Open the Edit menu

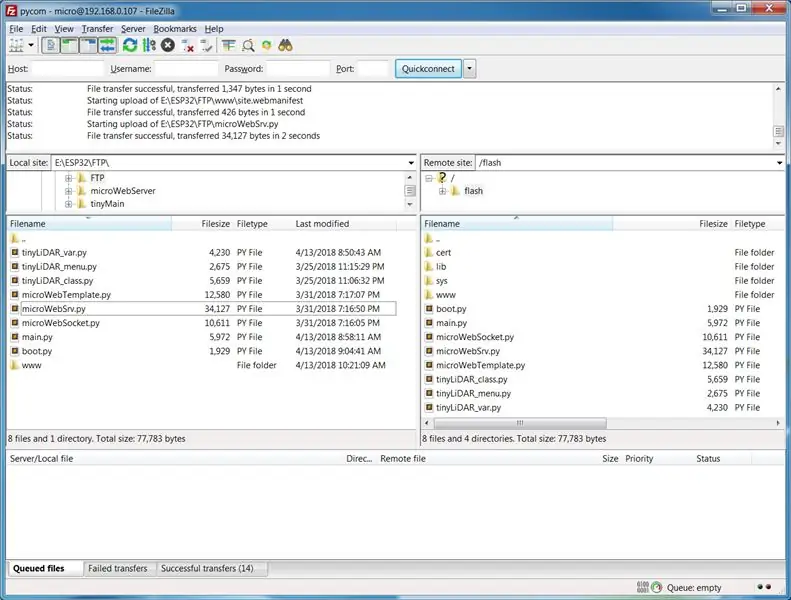pos(39,29)
